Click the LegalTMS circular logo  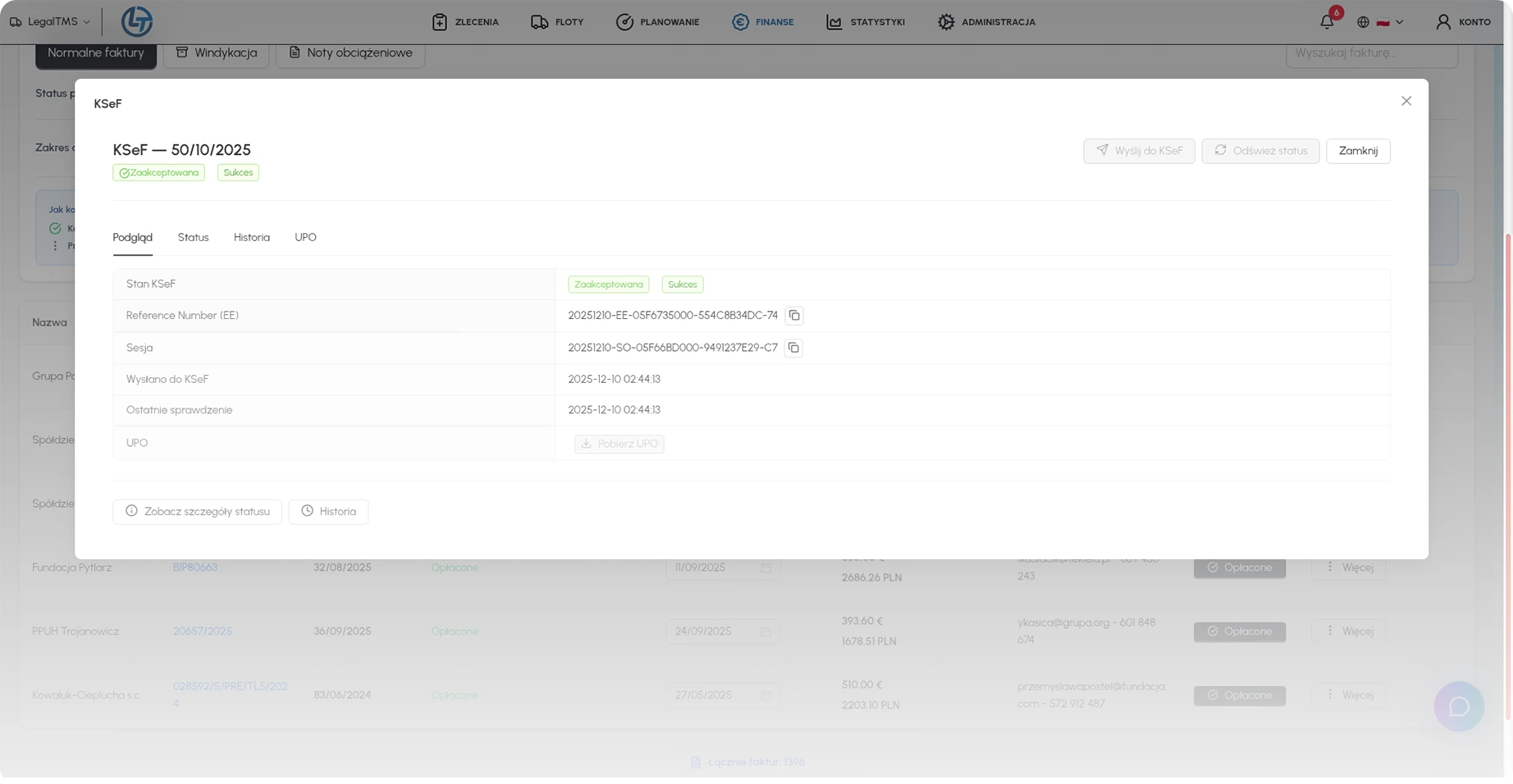(137, 21)
